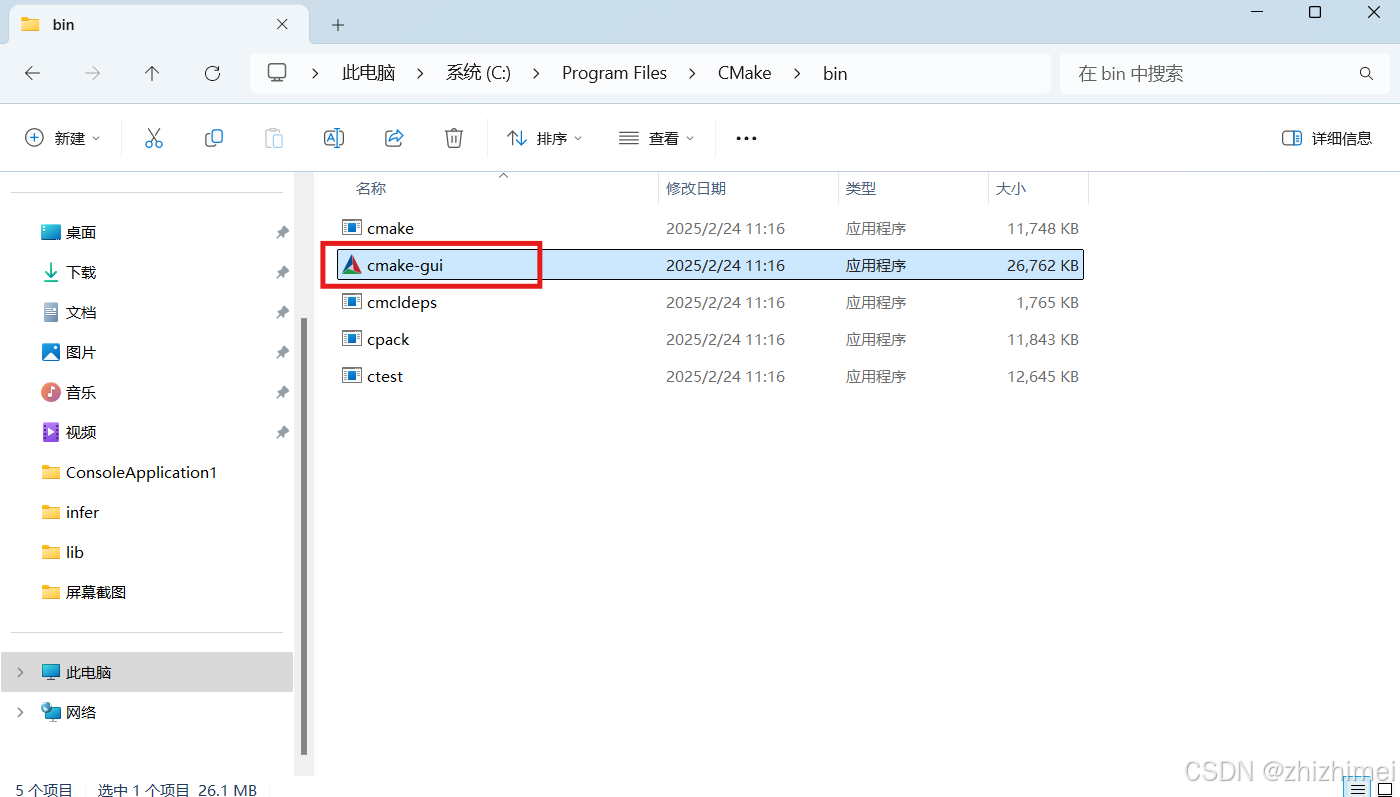This screenshot has height=797, width=1400.
Task: Navigate to Program Files breadcrumb
Action: click(614, 73)
